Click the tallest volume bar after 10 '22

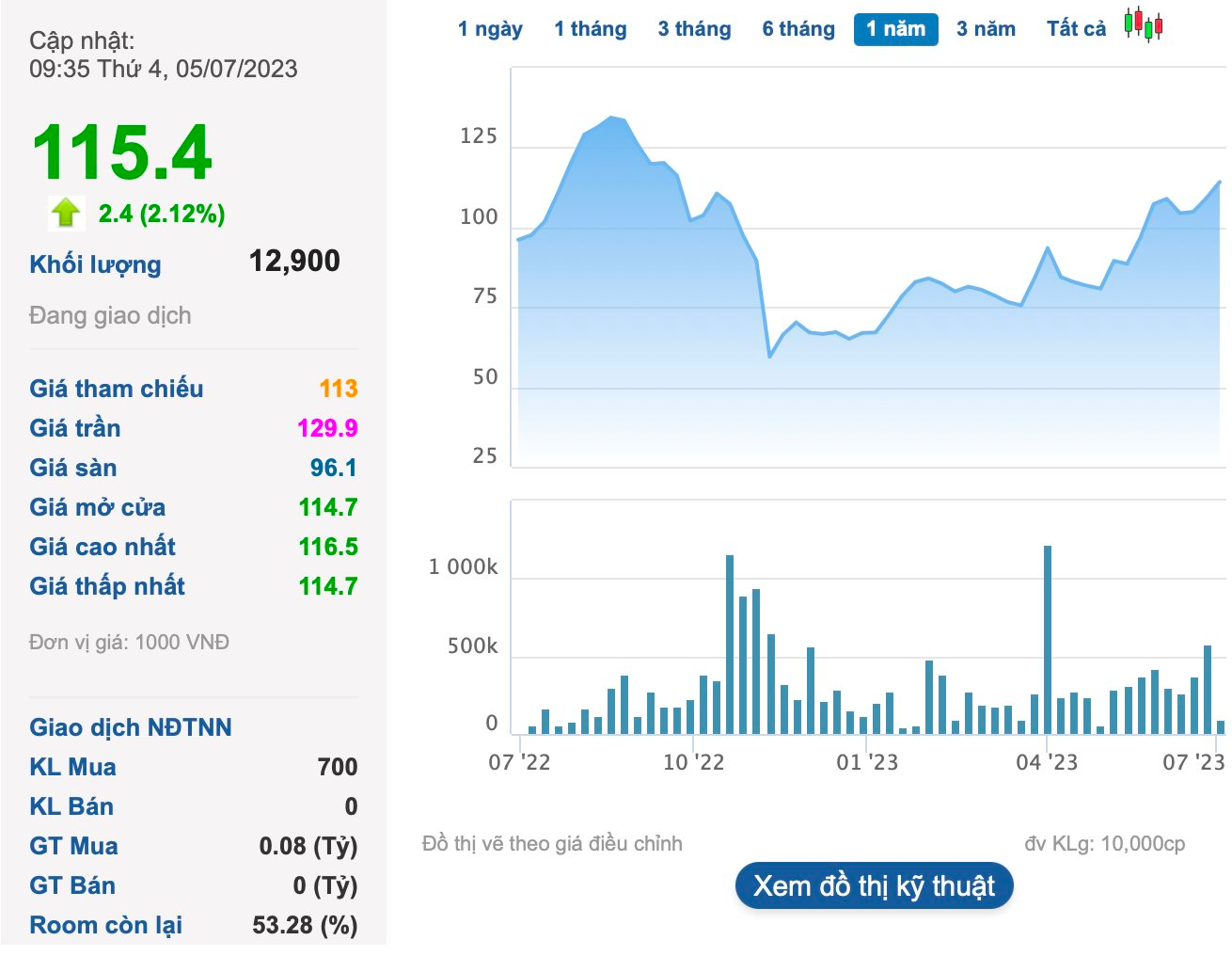pyautogui.click(x=730, y=645)
